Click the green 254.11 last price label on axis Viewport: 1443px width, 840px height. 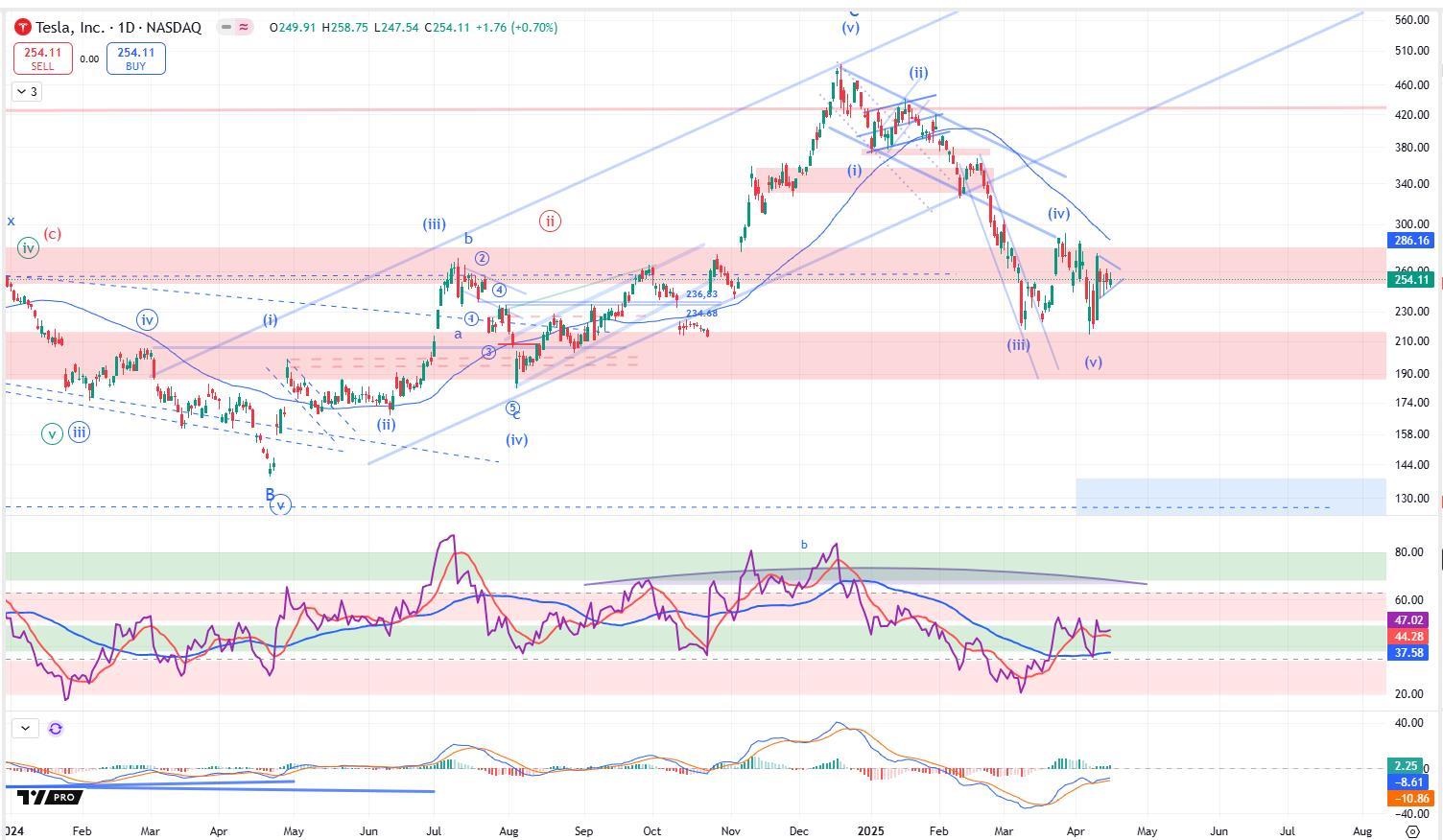tap(1412, 280)
